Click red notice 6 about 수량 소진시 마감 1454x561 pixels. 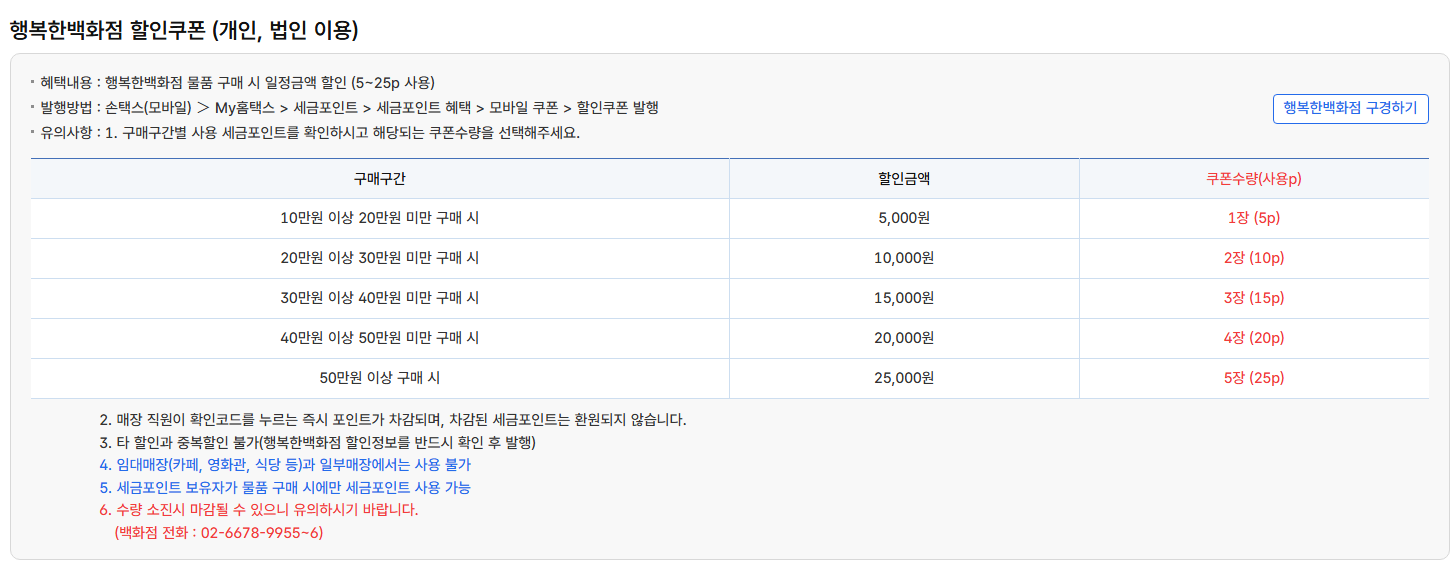pyautogui.click(x=258, y=510)
